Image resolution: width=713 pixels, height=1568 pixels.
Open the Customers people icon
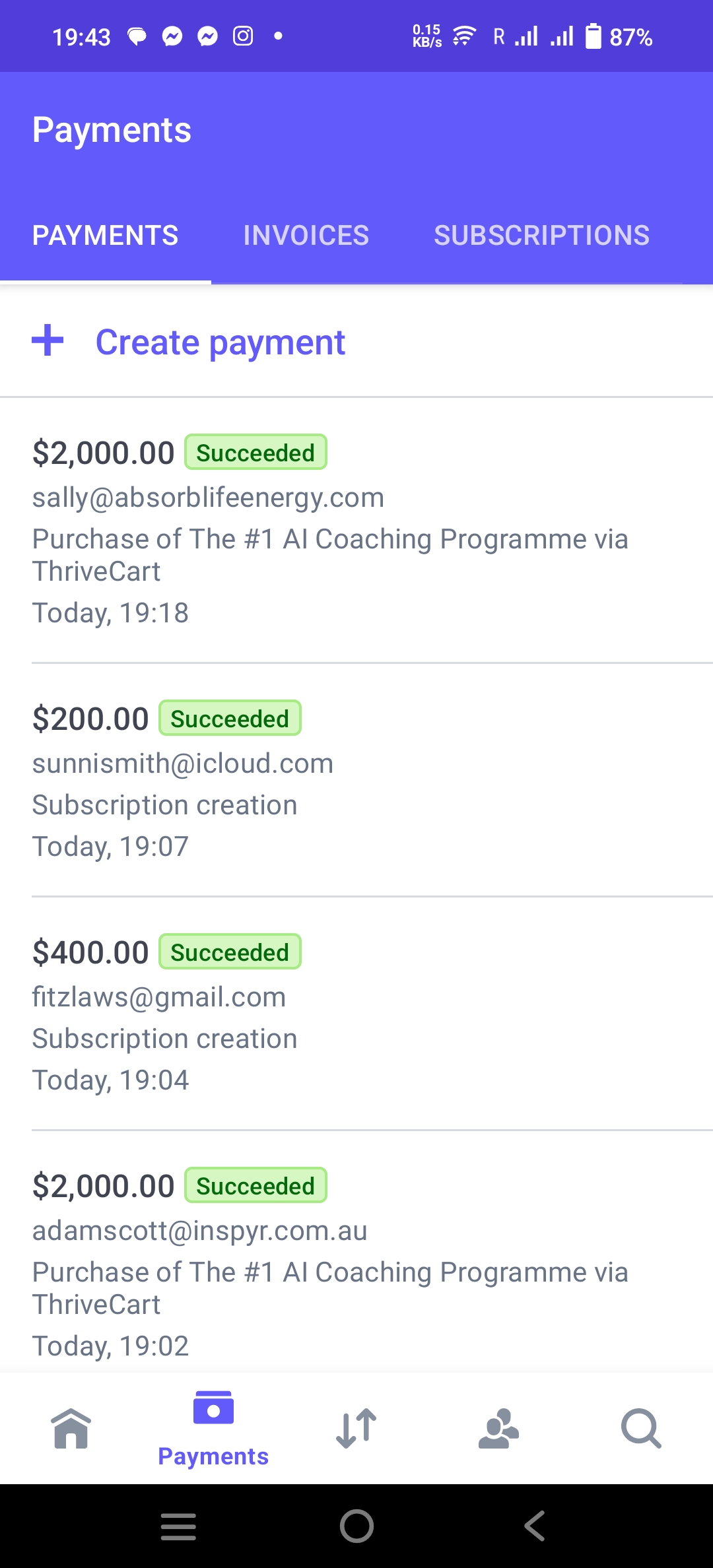(498, 1428)
